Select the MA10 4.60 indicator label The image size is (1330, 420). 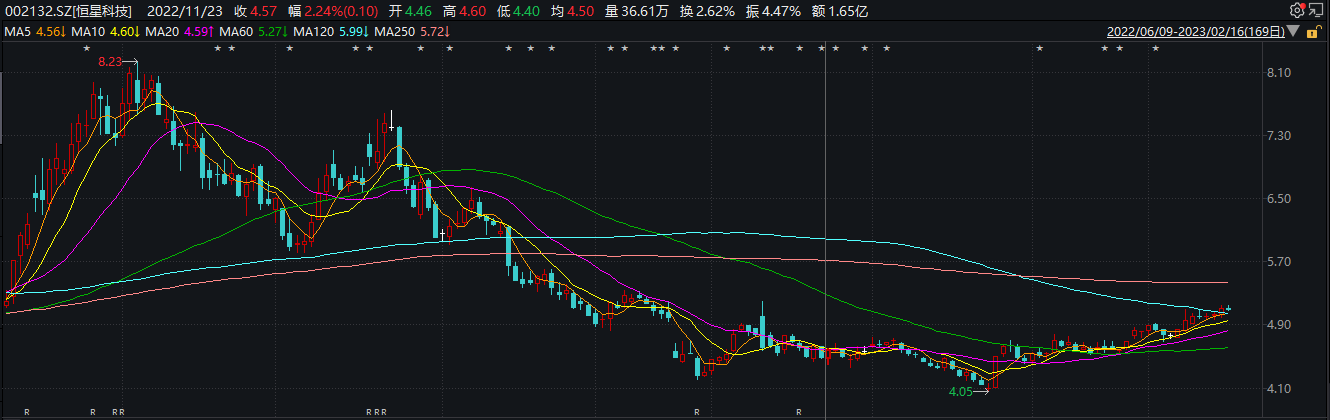click(x=107, y=32)
